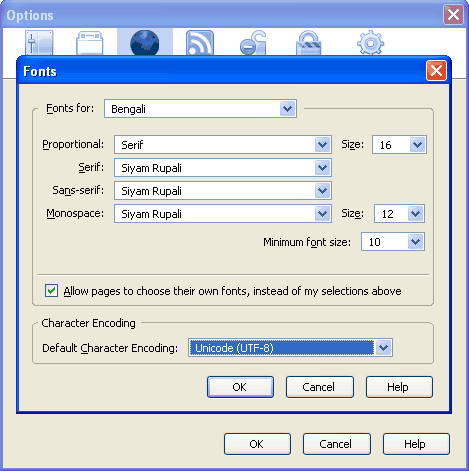This screenshot has height=472, width=469.
Task: Expand the Fonts for Bengali dropdown
Action: 200,109
